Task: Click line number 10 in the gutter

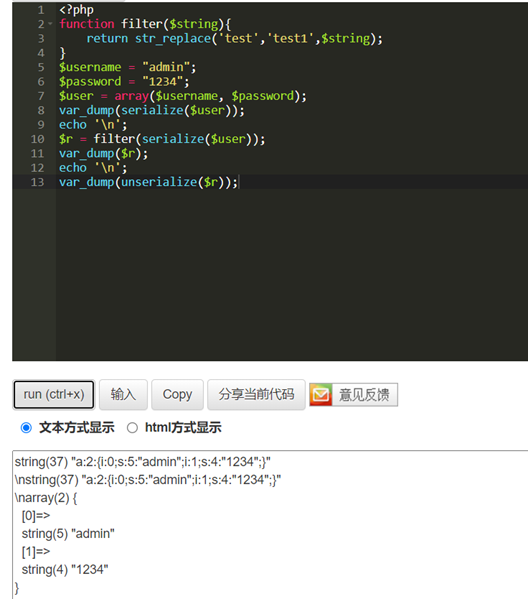Action: click(37, 139)
